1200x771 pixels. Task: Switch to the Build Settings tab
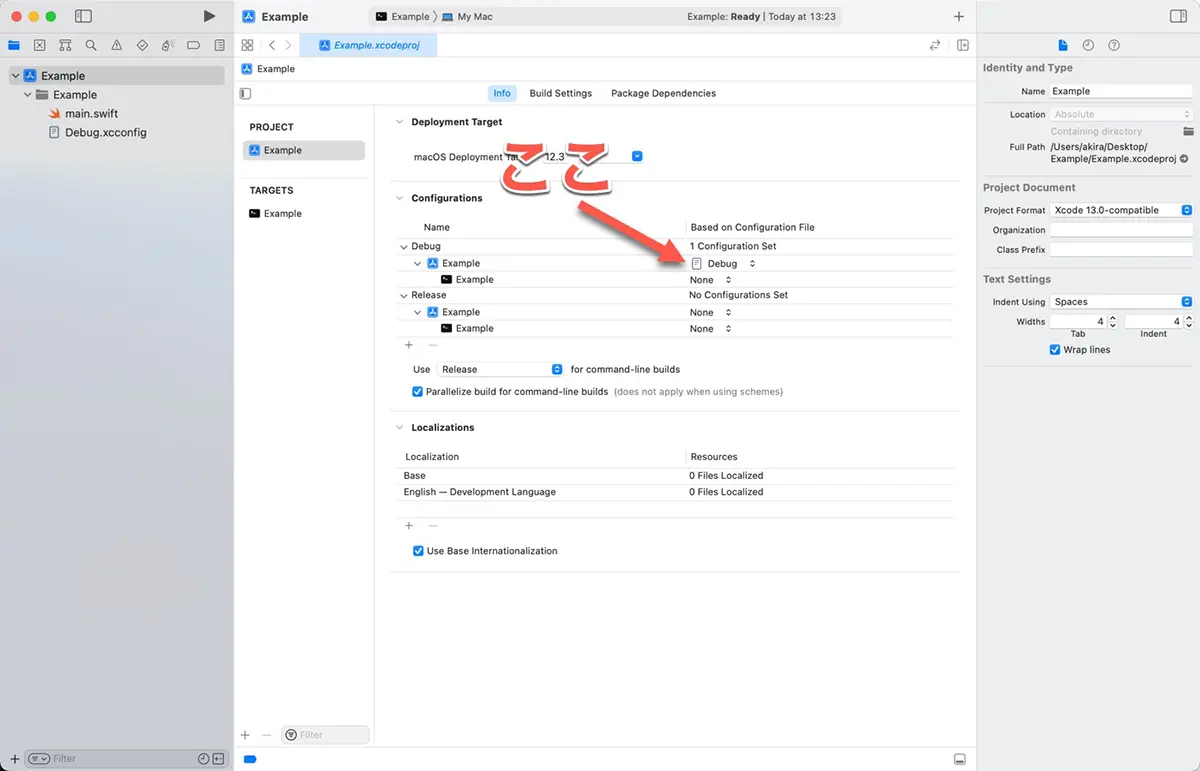coord(560,93)
